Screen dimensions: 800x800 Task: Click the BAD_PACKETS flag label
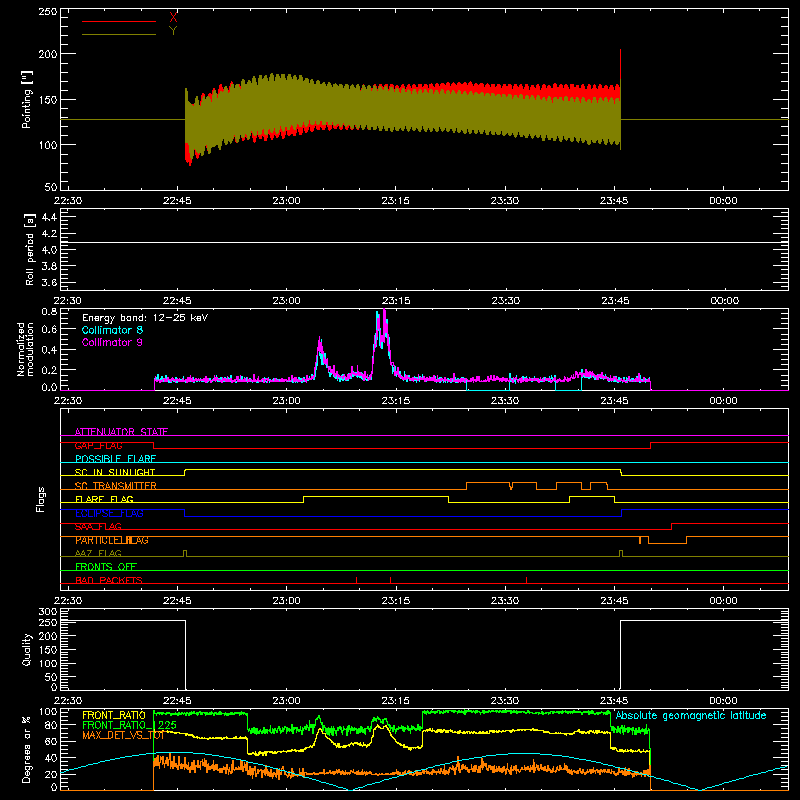coord(109,580)
